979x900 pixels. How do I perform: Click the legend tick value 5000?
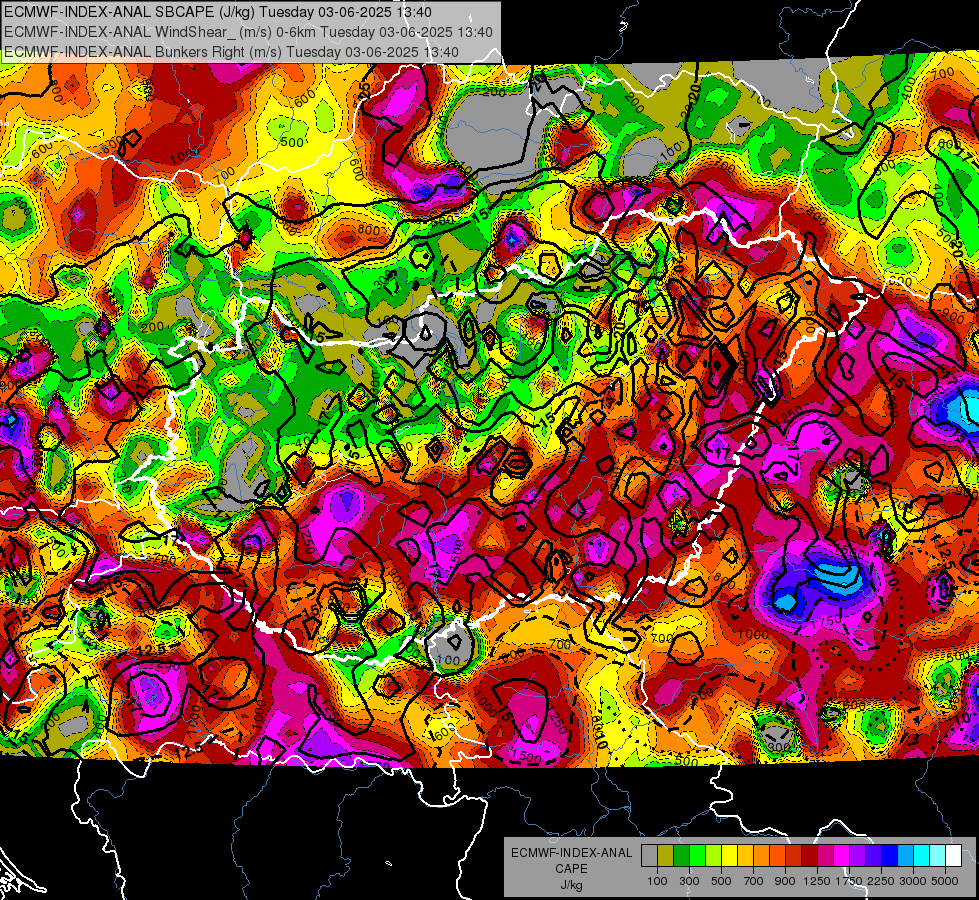[x=945, y=881]
